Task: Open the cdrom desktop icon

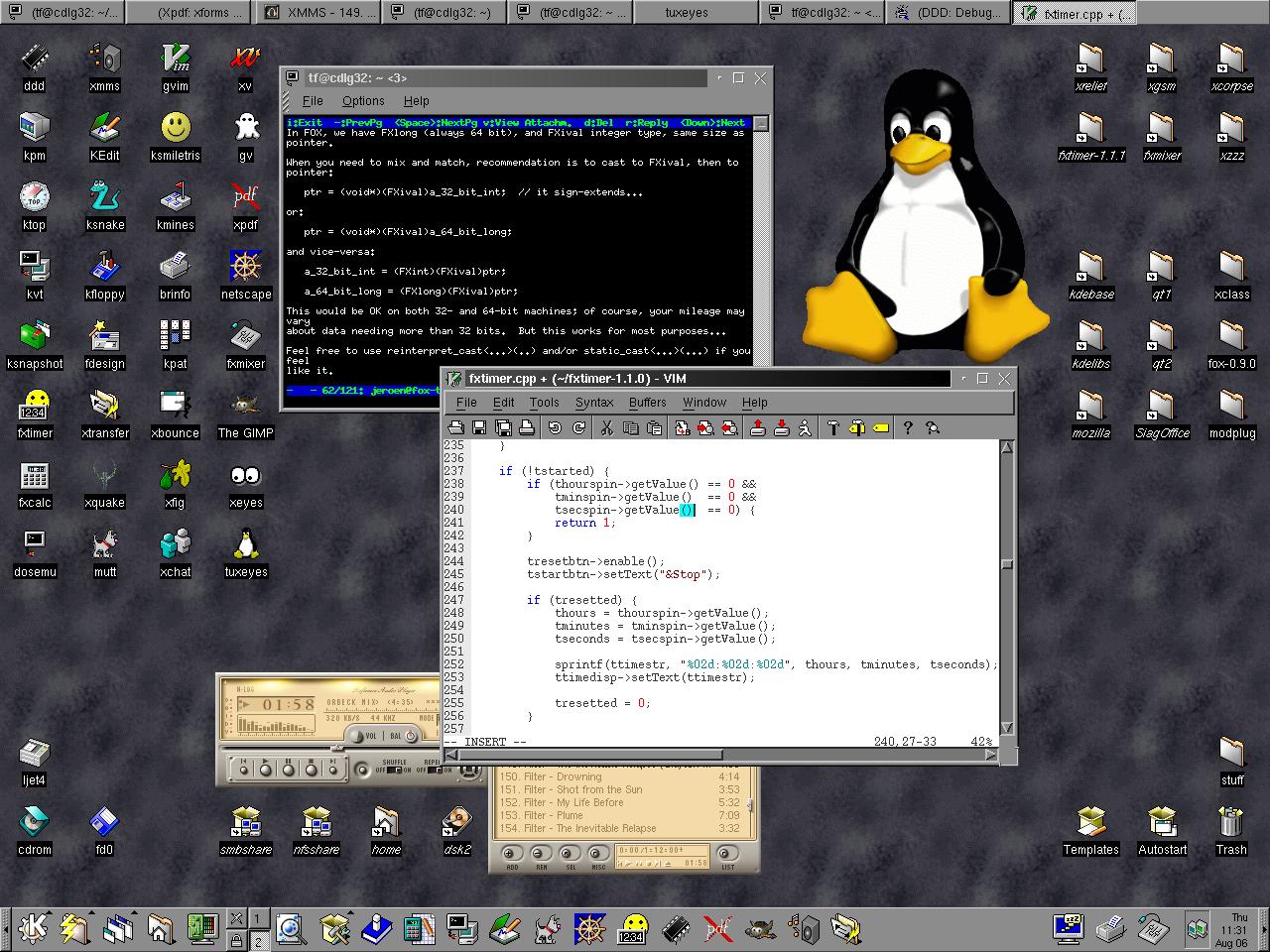Action: pyautogui.click(x=35, y=830)
